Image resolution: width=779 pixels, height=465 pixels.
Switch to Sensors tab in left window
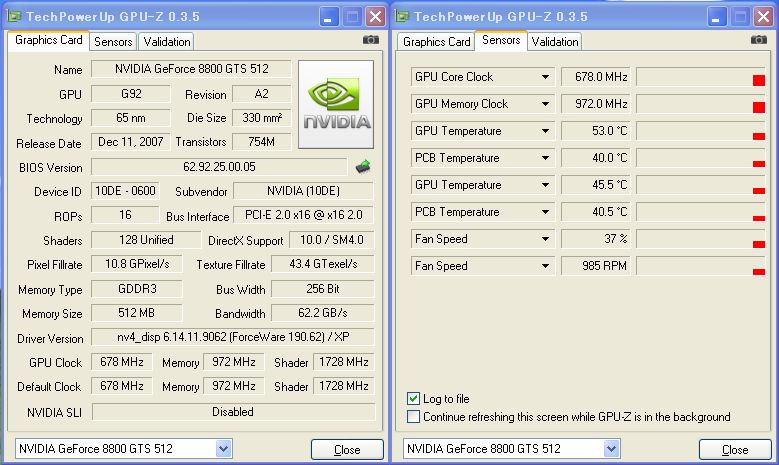tap(113, 42)
